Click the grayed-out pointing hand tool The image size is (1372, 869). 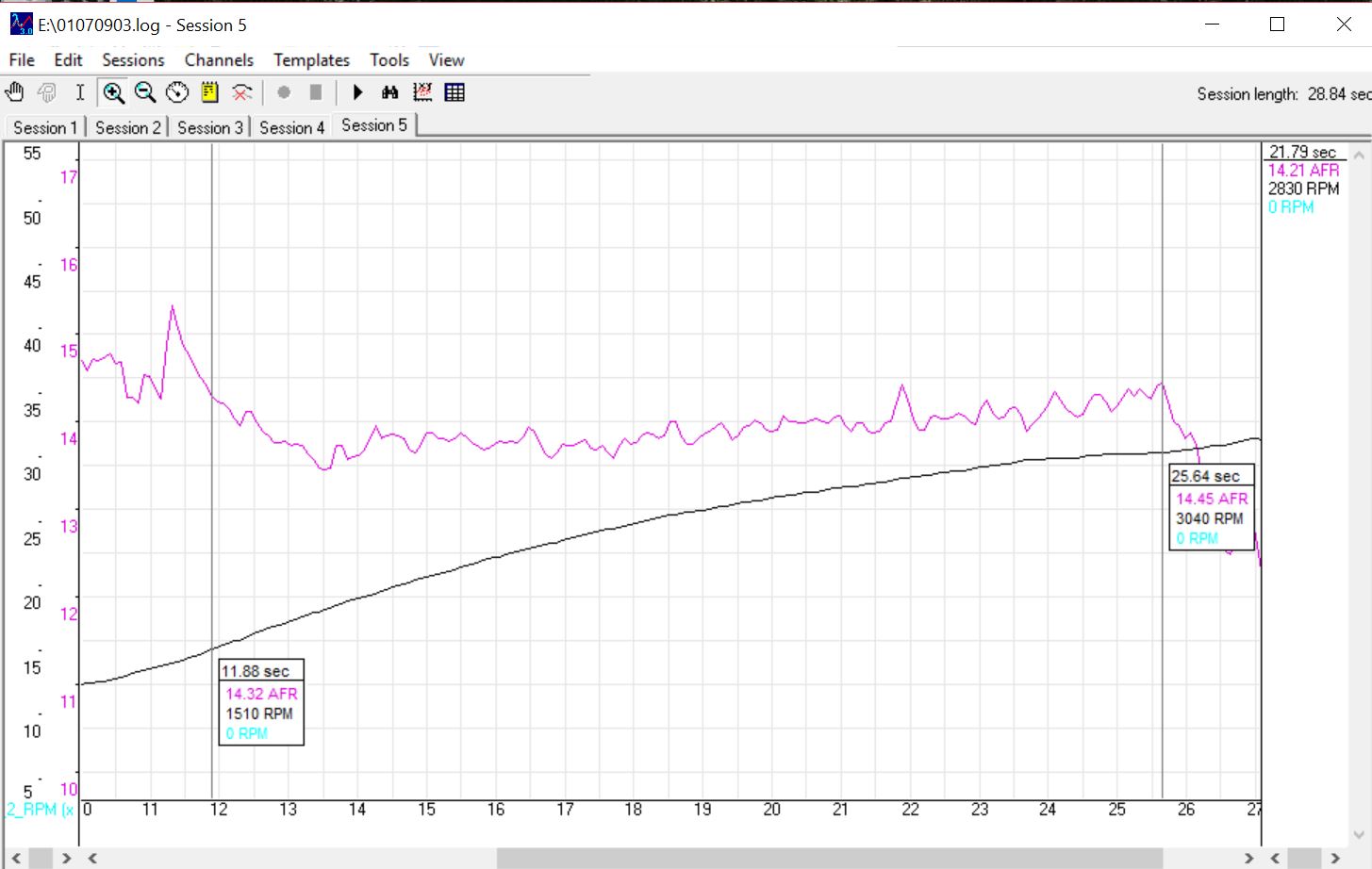(x=46, y=92)
